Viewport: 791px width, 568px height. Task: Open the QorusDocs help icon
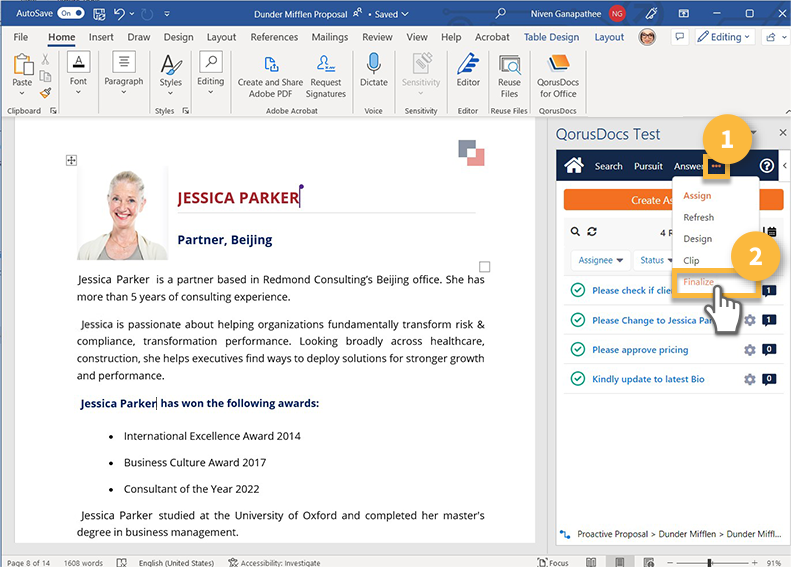point(767,166)
